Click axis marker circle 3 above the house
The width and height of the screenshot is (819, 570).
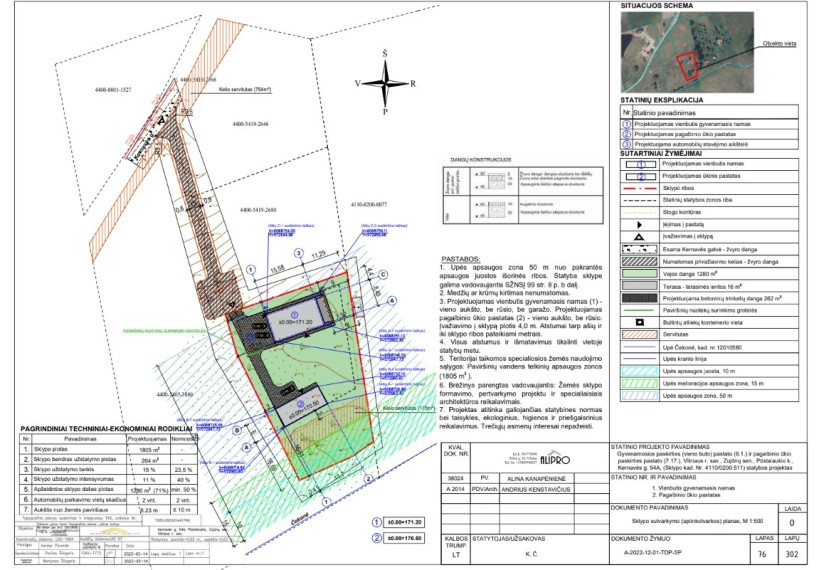tap(299, 253)
